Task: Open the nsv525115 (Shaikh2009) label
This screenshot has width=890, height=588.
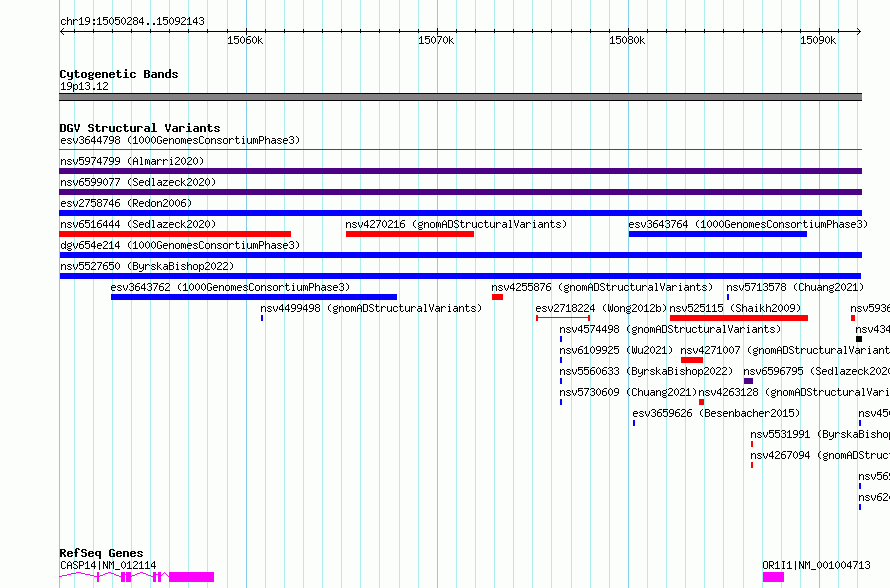Action: (736, 308)
